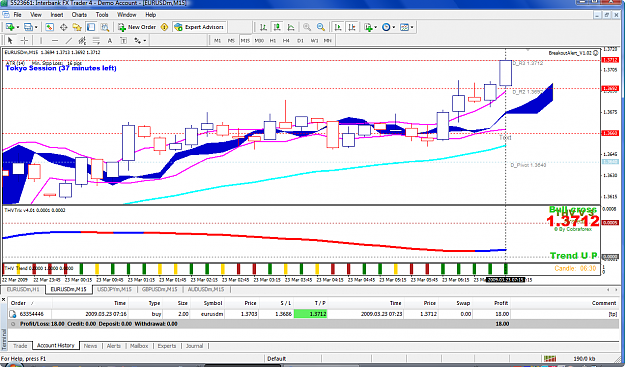Switch chart to candlesticks mode

[277, 27]
